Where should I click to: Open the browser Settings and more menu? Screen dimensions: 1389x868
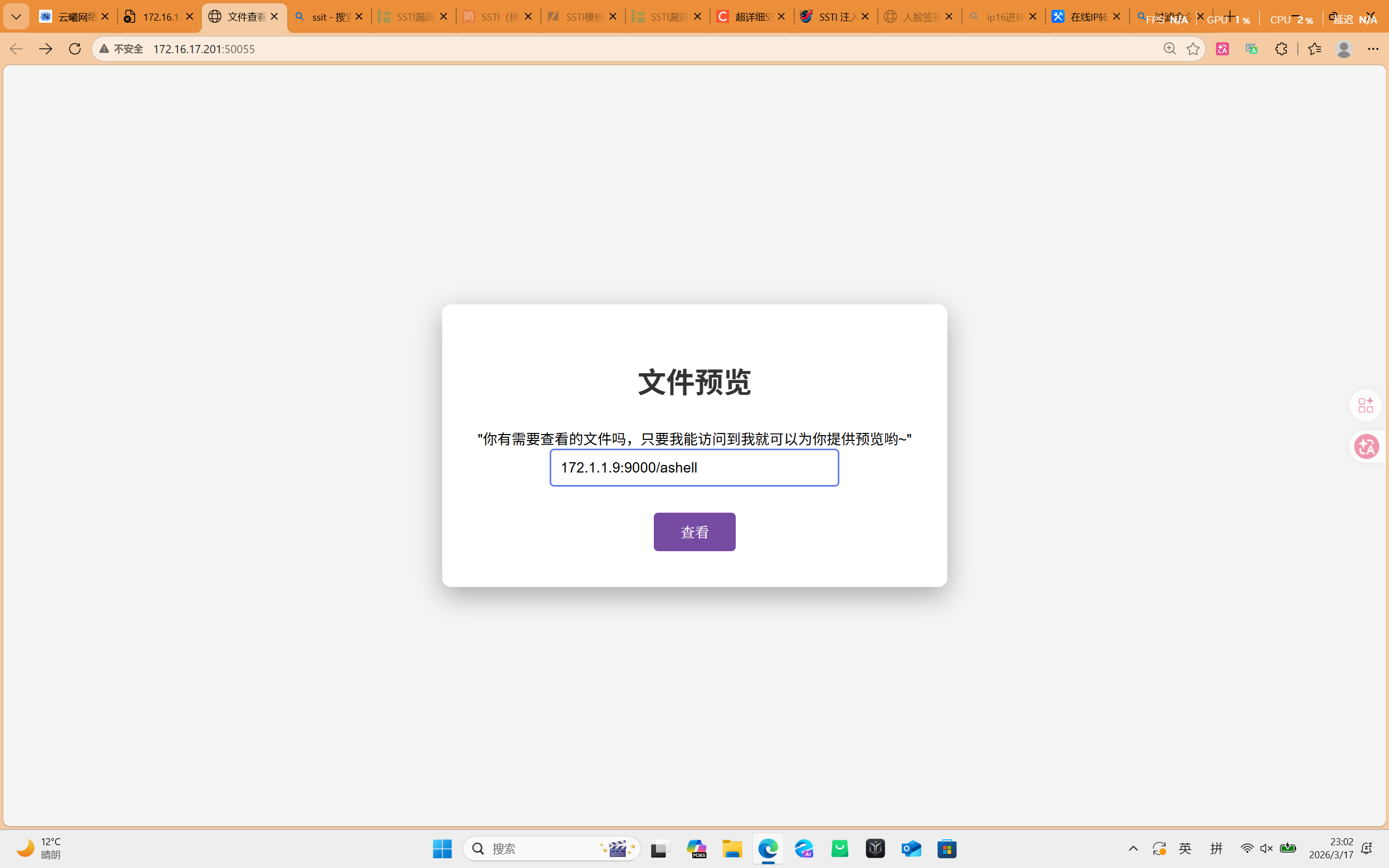[x=1372, y=49]
